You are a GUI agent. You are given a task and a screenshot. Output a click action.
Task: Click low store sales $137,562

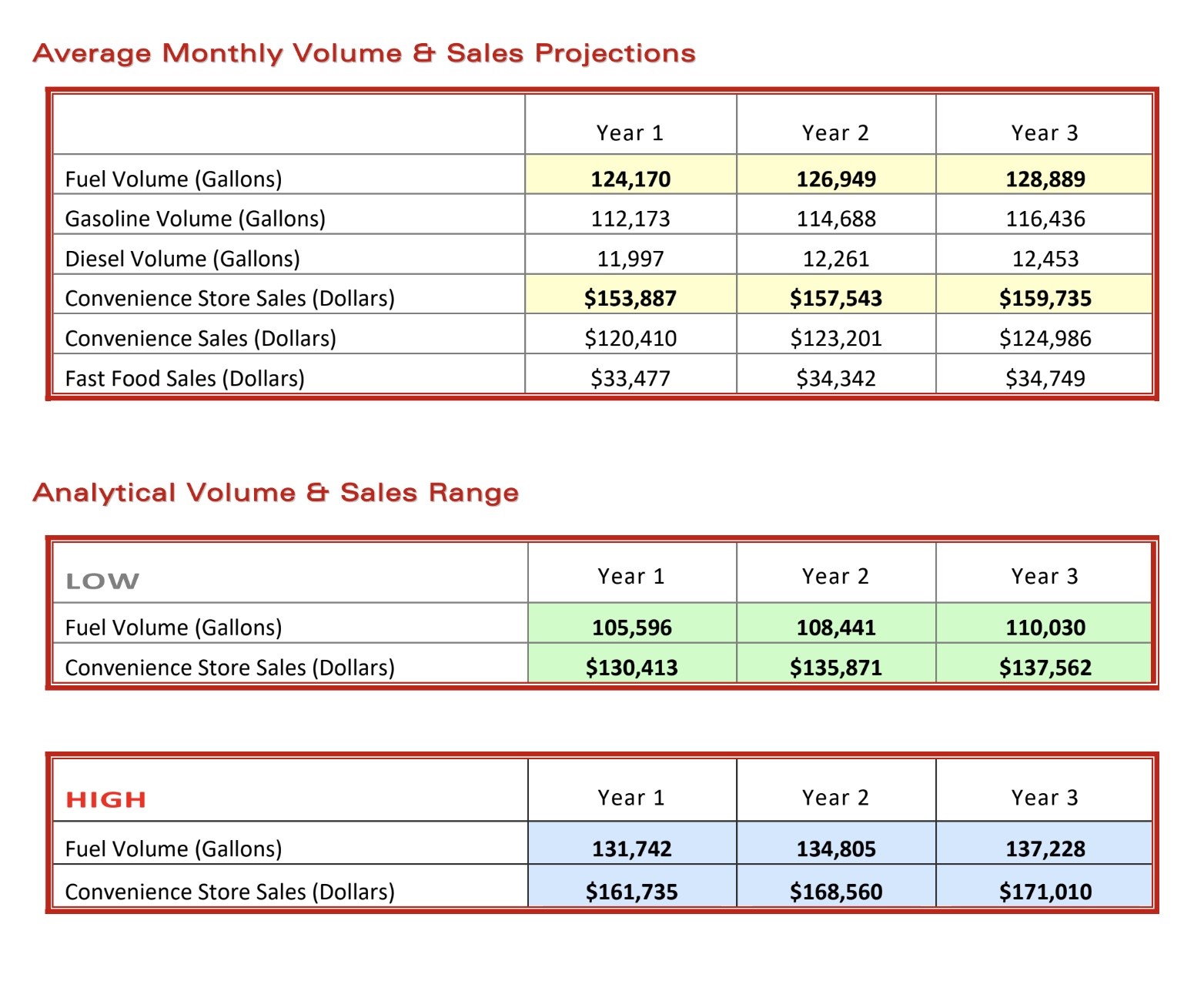click(1045, 668)
